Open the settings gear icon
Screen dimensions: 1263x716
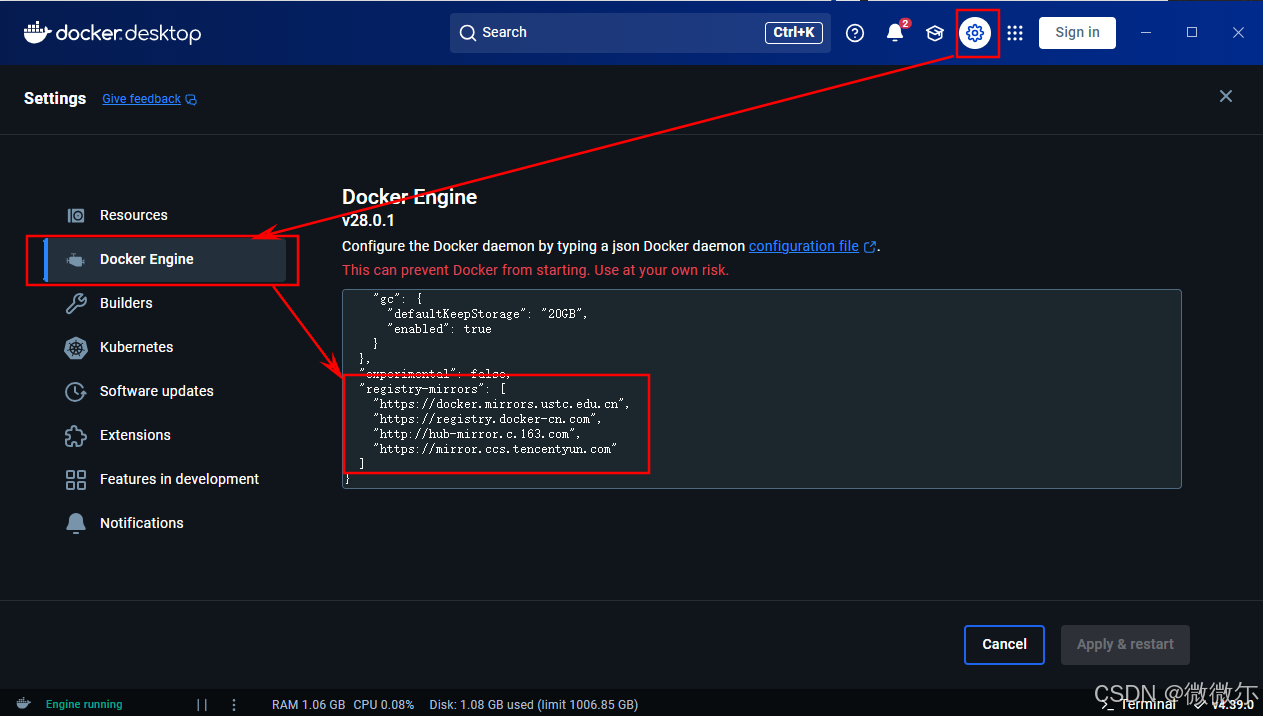click(975, 33)
